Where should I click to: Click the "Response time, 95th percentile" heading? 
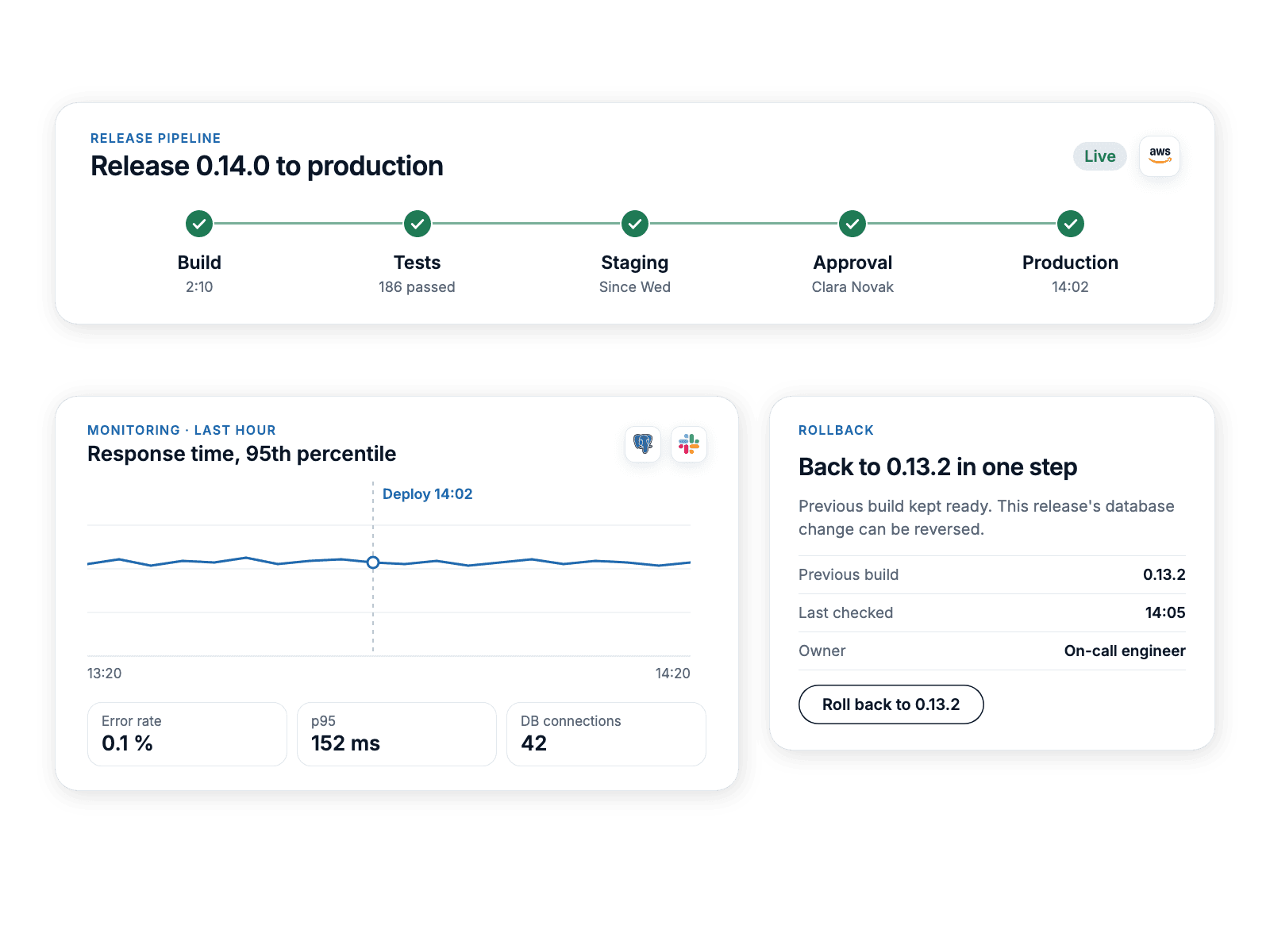242,454
